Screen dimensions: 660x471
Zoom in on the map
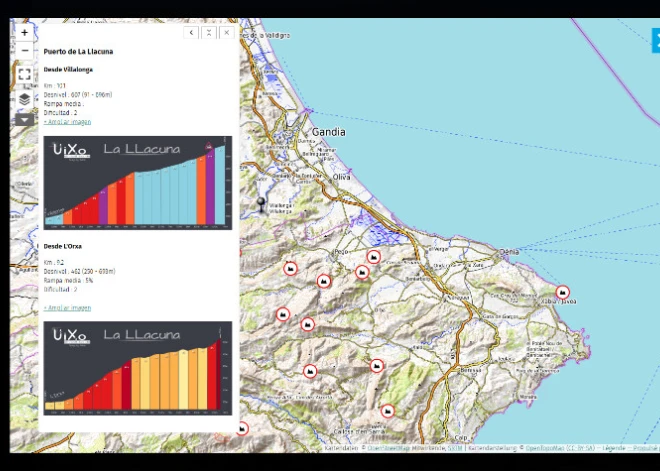click(25, 32)
